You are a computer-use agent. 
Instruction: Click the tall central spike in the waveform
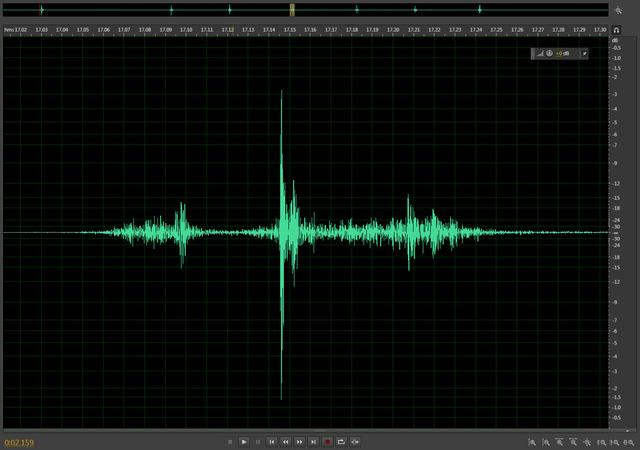click(281, 245)
